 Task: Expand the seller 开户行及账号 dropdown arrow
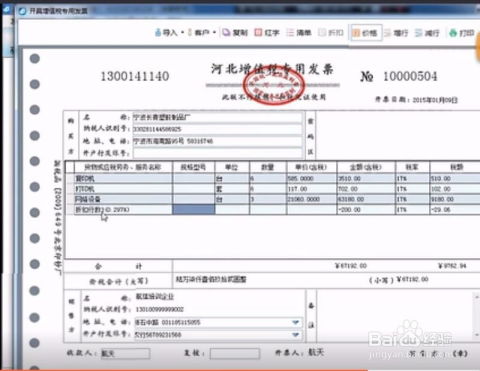click(x=295, y=335)
